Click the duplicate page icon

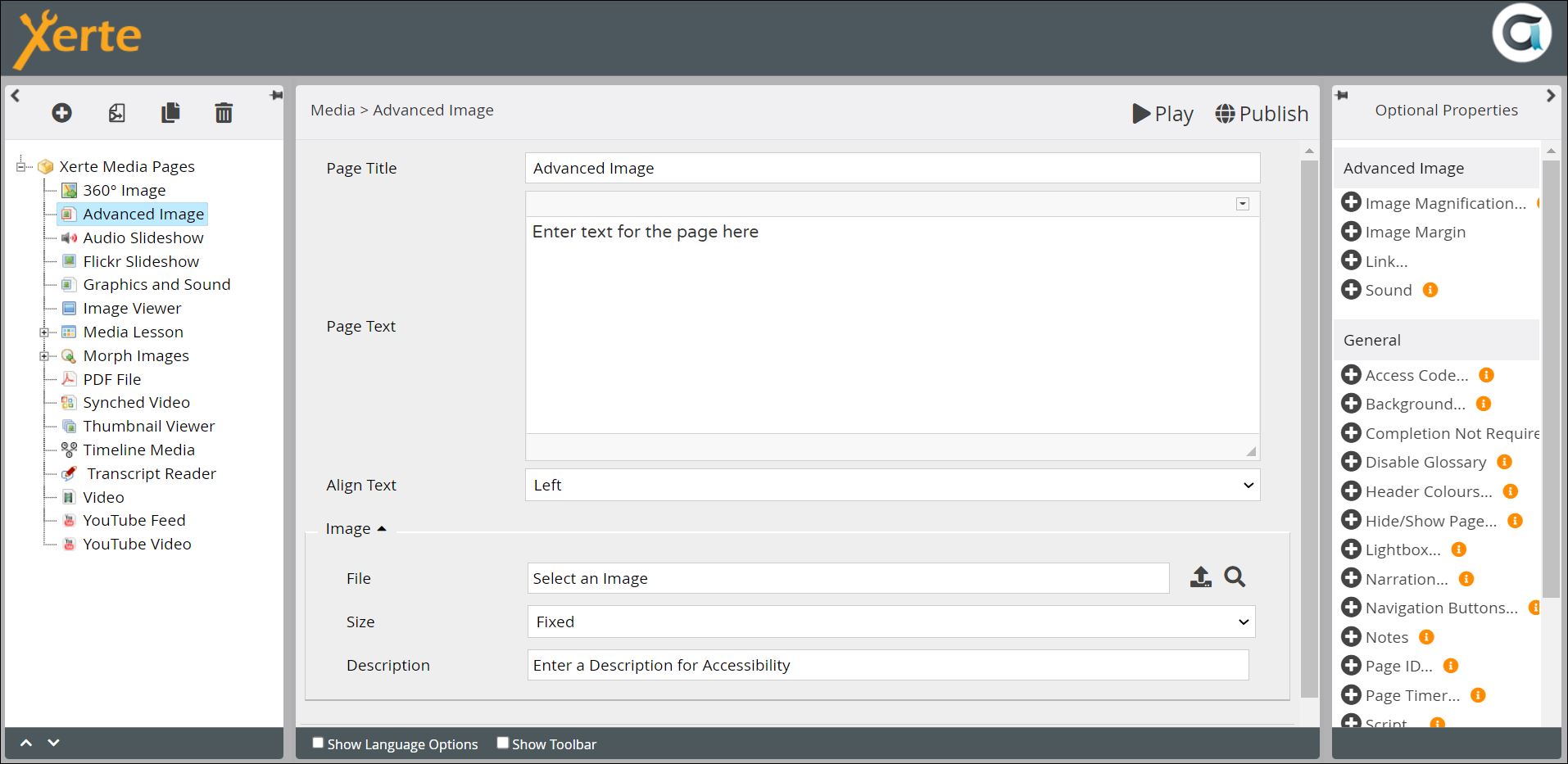point(170,113)
